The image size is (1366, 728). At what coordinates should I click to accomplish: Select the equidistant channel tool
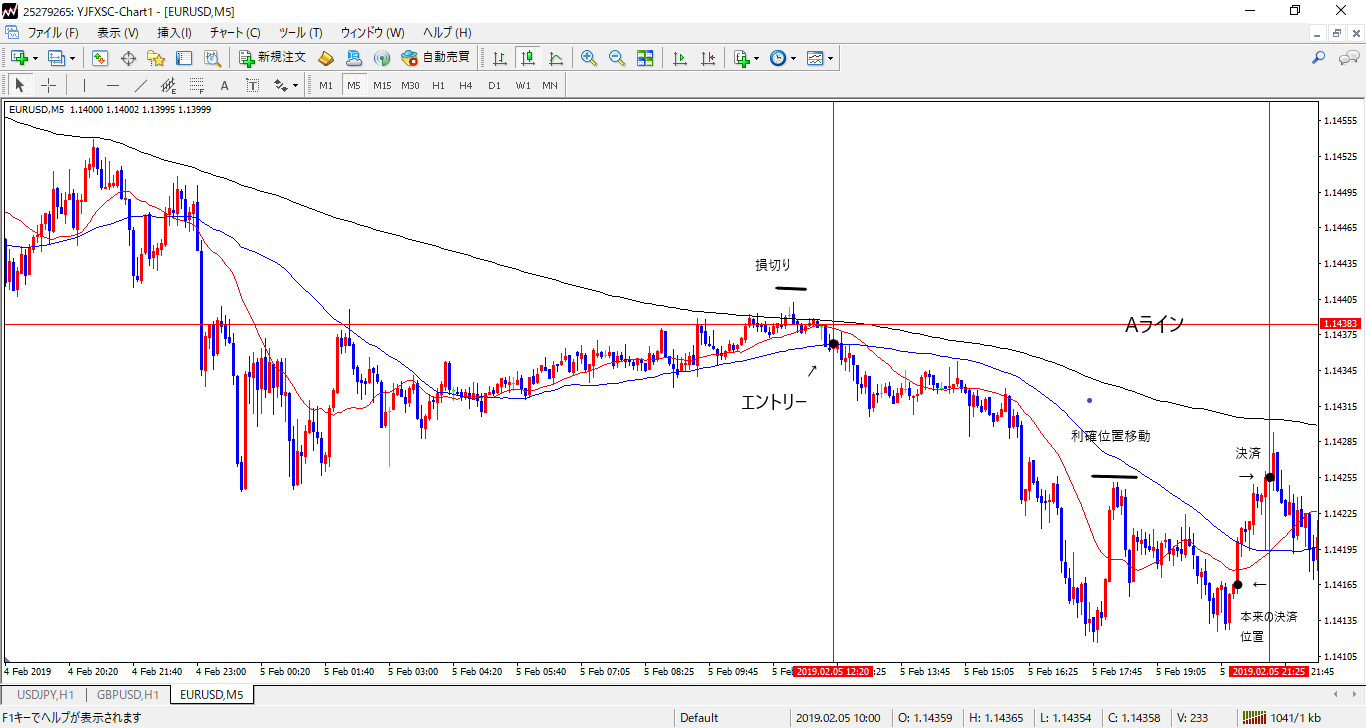[x=168, y=85]
